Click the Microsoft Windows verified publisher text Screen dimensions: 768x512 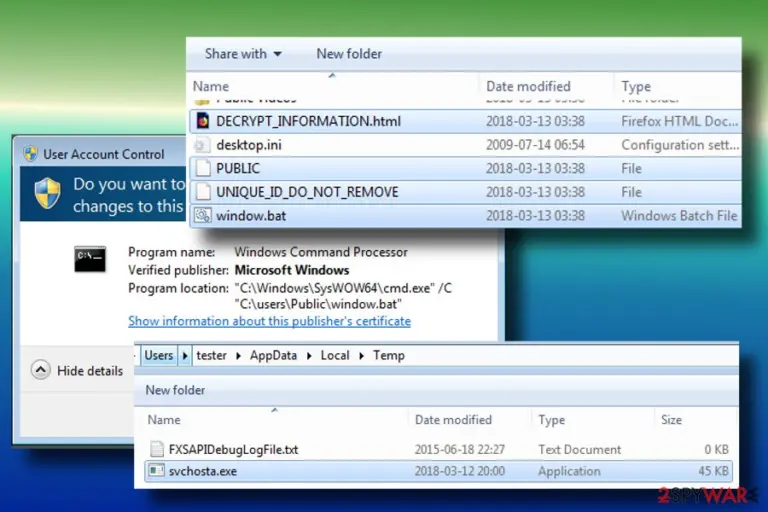point(292,270)
